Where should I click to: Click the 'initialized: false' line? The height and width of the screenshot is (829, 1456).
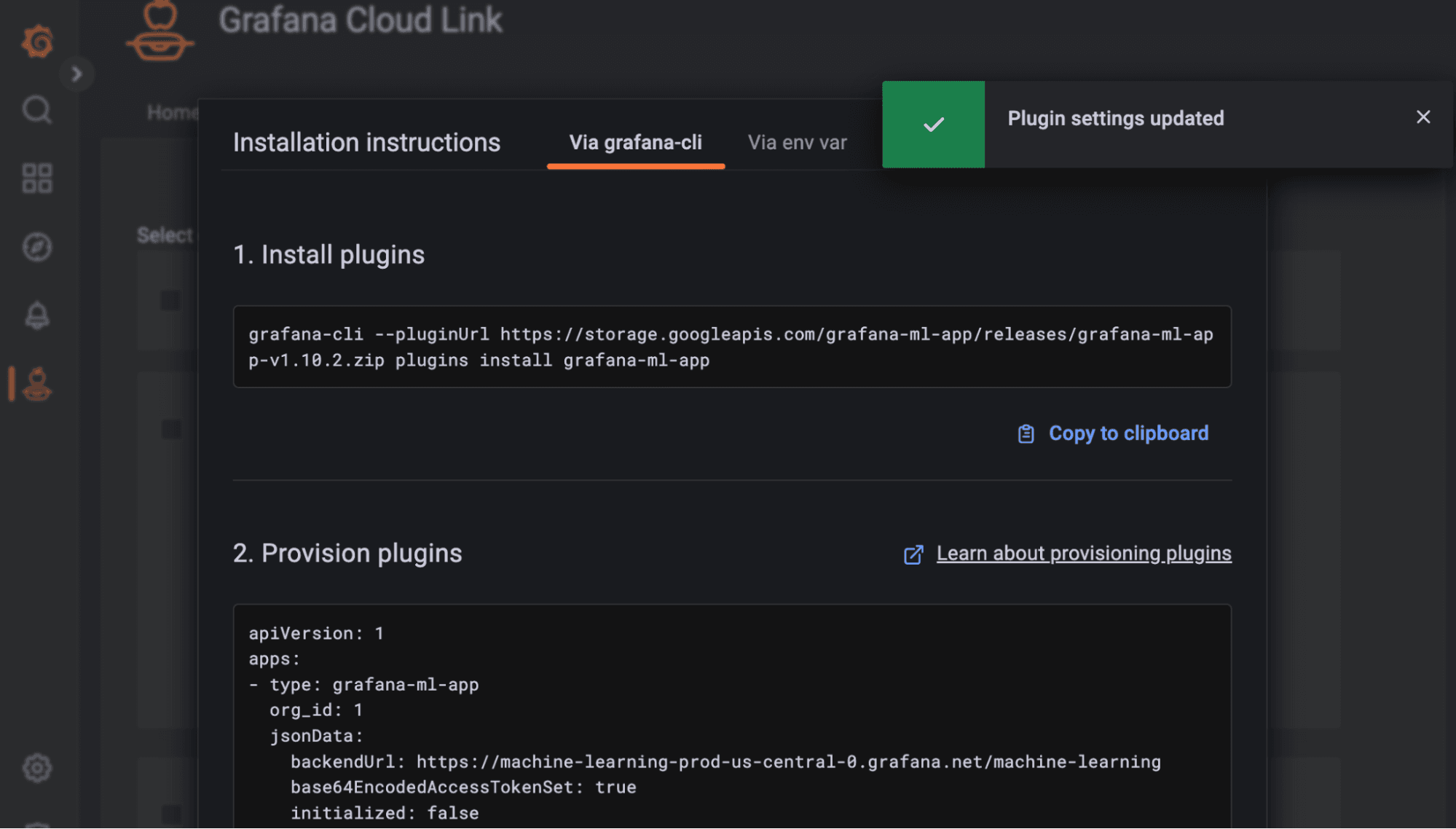pos(385,813)
